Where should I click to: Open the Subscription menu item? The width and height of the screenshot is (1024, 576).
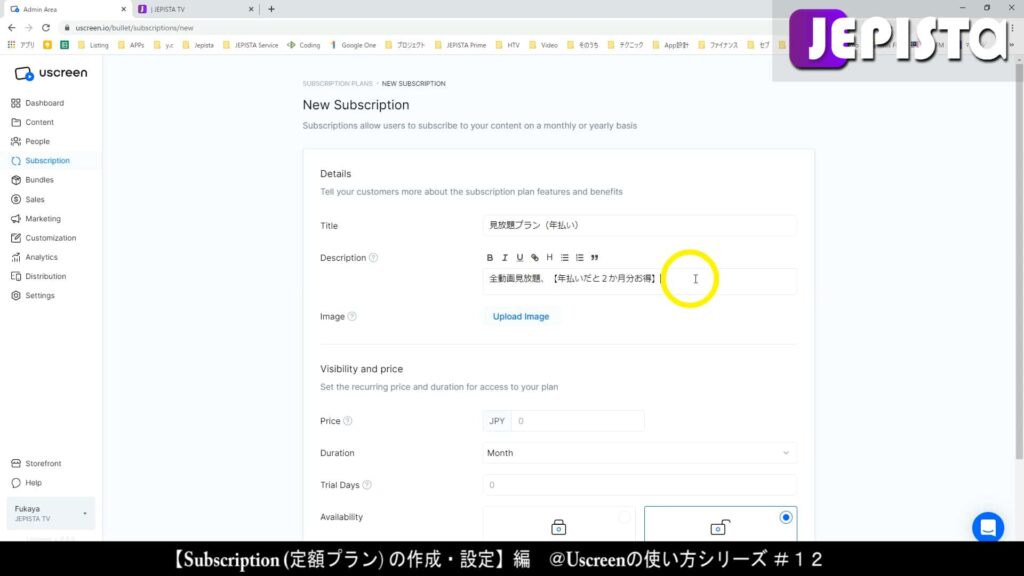(47, 161)
